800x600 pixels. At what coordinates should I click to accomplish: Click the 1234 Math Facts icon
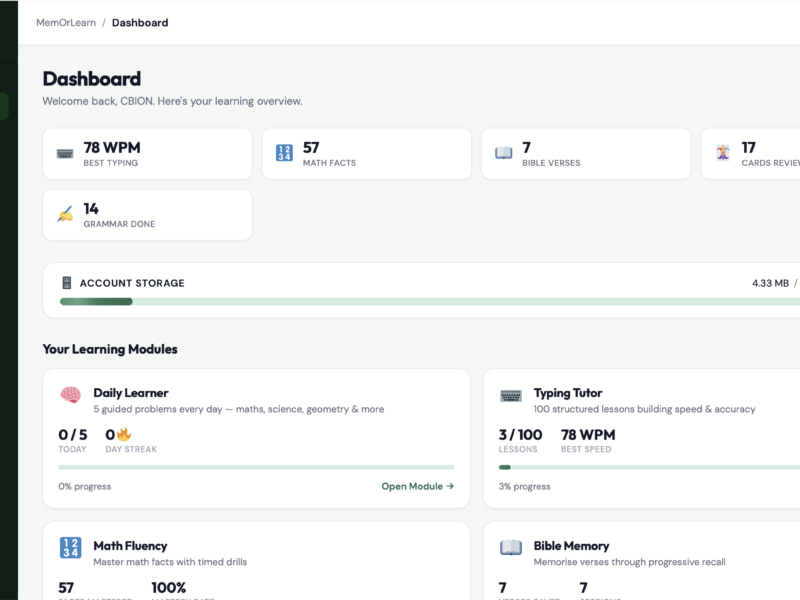(x=284, y=153)
